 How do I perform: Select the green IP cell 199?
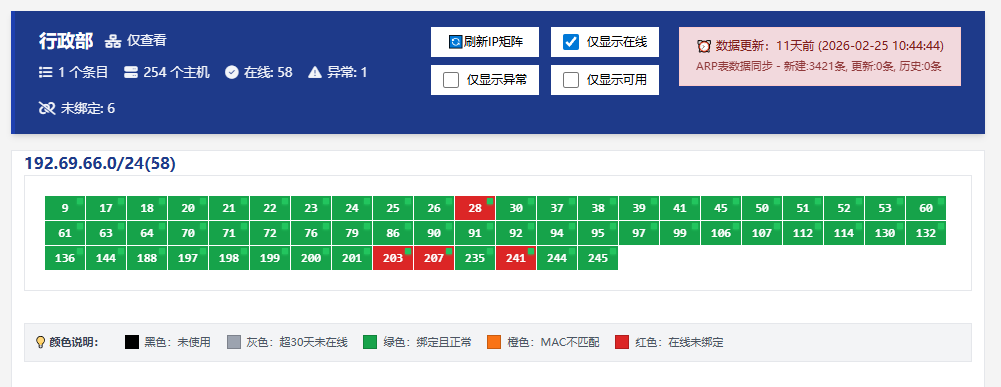(270, 258)
